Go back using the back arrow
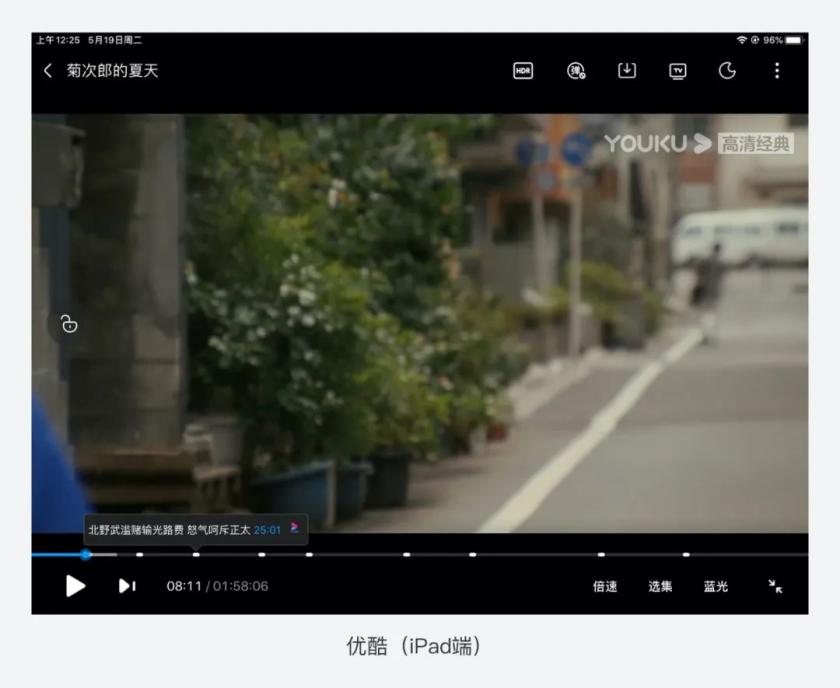The height and width of the screenshot is (688, 840). click(x=48, y=70)
